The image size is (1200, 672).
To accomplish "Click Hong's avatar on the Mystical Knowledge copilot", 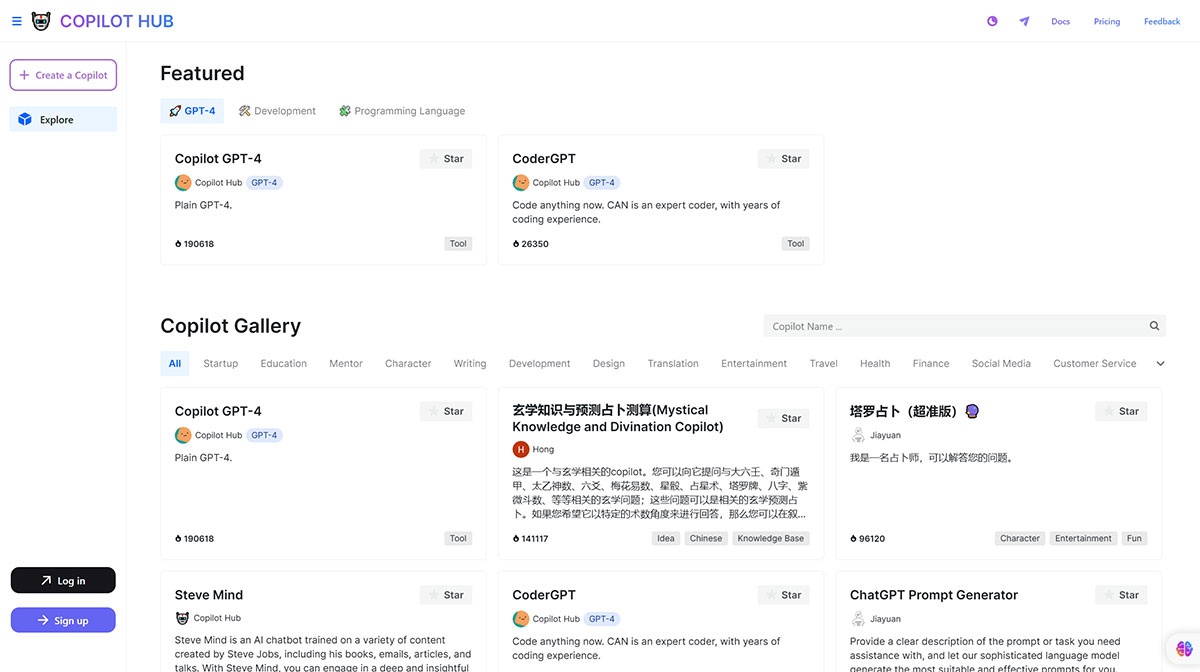I will tap(521, 449).
